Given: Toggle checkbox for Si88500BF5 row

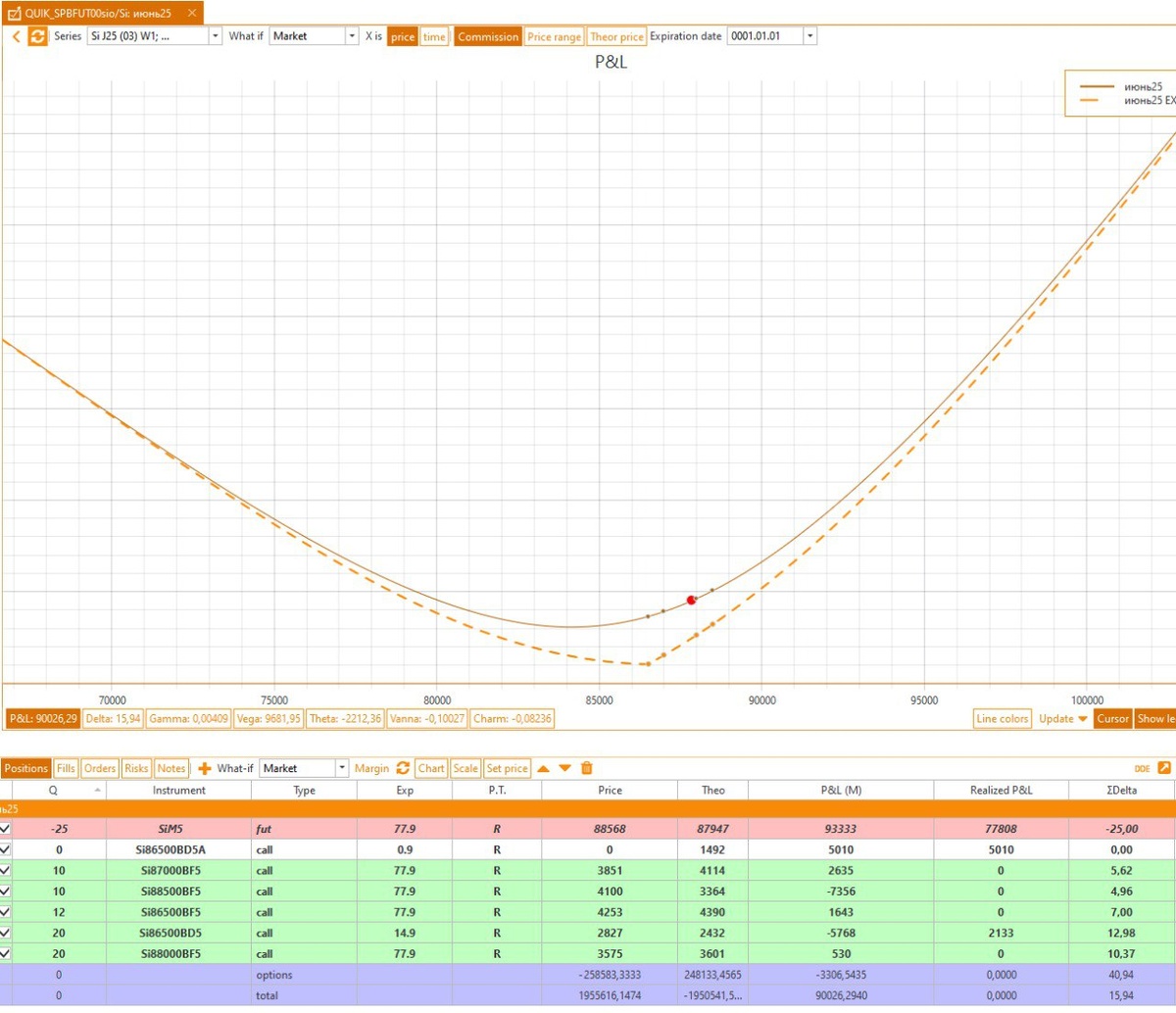Looking at the screenshot, I should (x=6, y=891).
